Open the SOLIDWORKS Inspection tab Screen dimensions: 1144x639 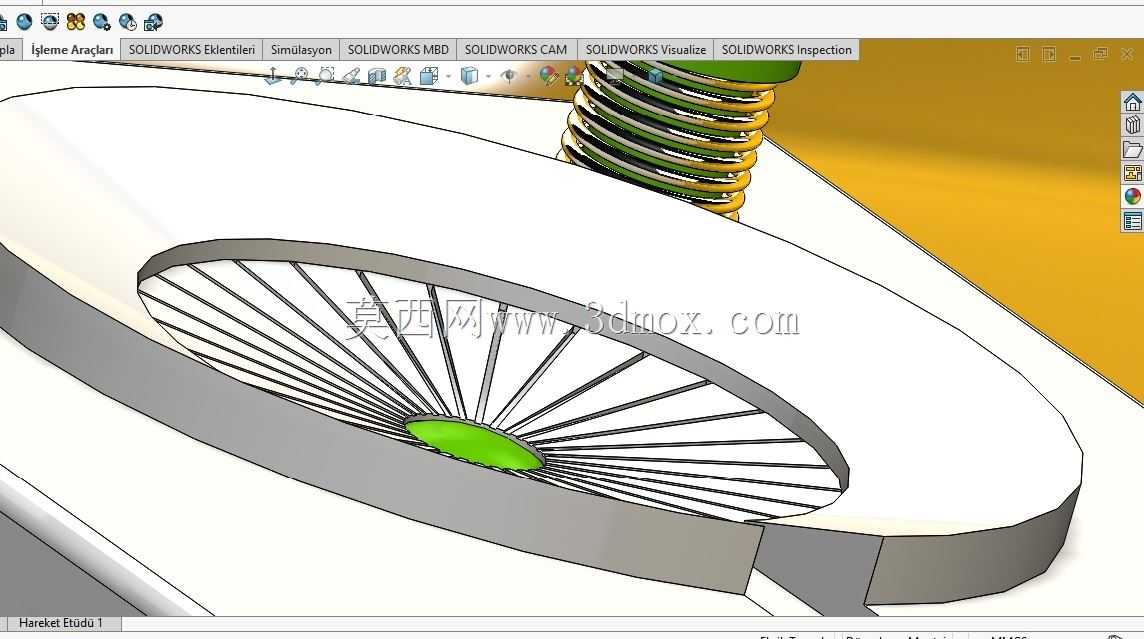click(786, 50)
